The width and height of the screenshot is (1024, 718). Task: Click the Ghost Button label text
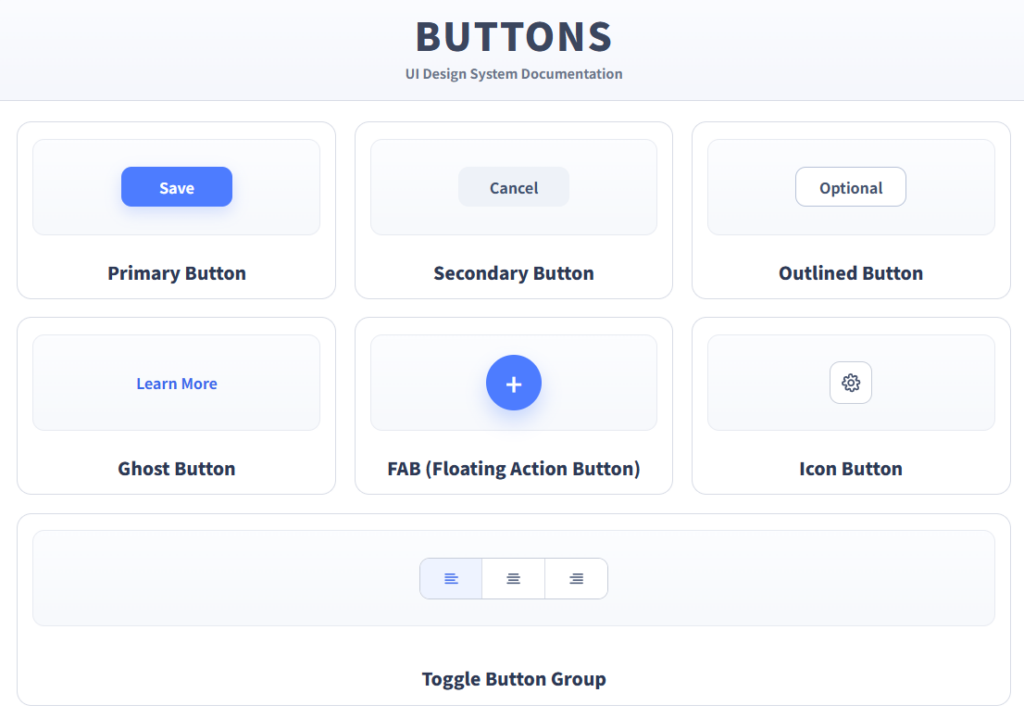(176, 468)
